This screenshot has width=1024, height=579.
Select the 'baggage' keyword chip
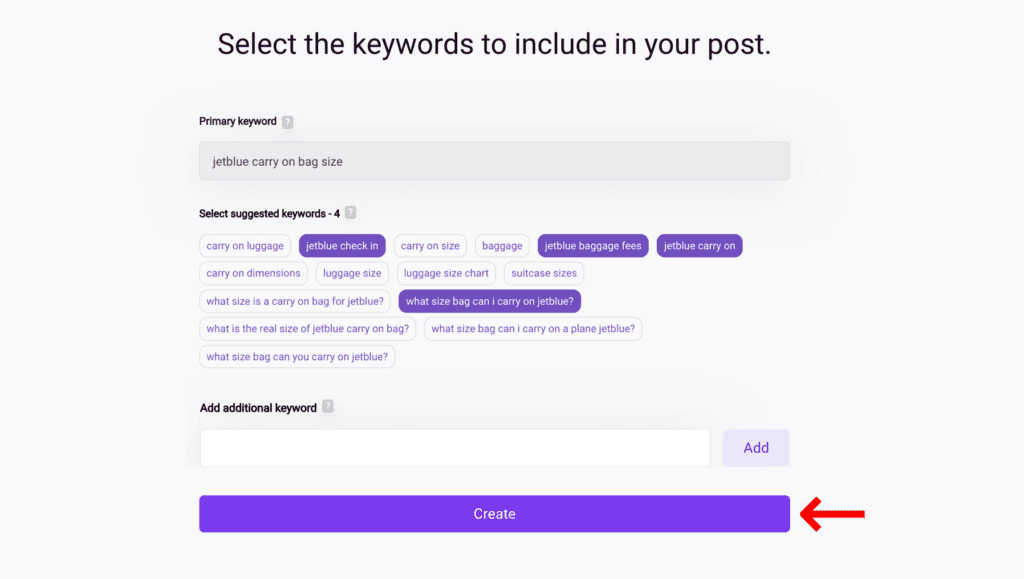tap(502, 246)
